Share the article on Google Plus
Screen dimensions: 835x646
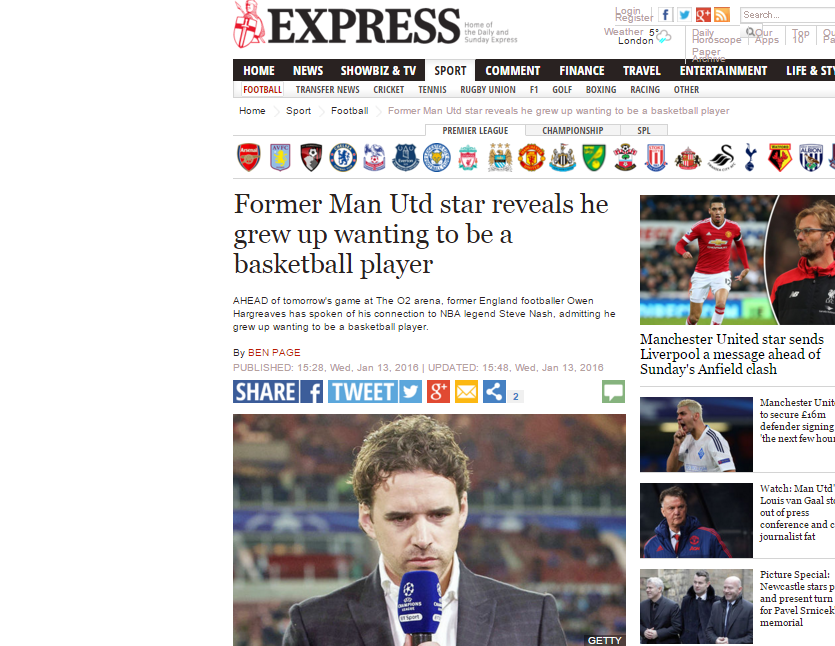[438, 392]
